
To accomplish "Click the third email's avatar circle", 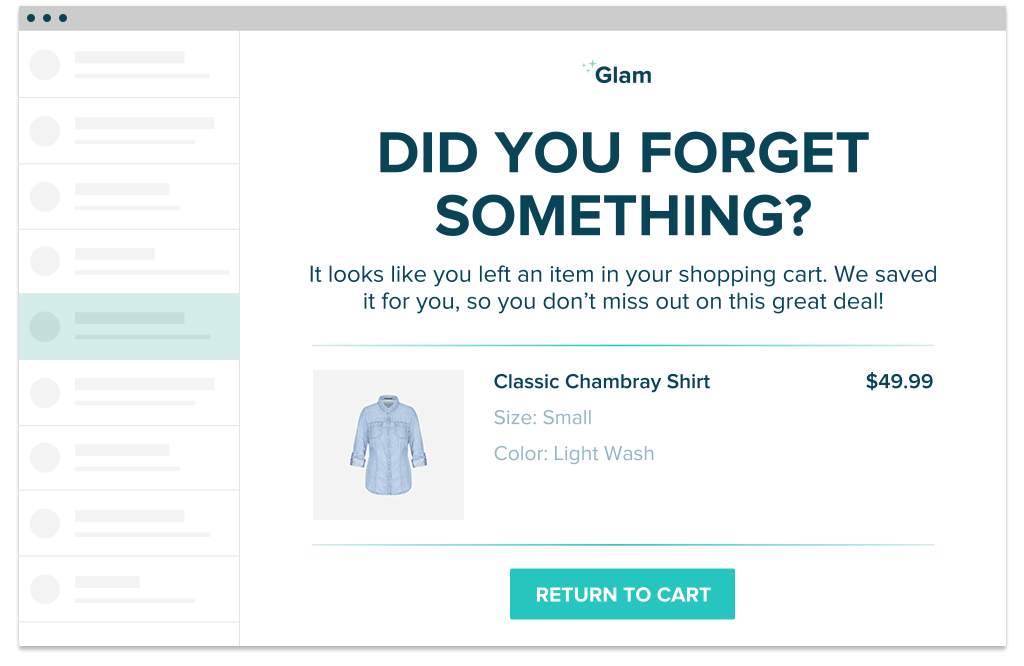I will pos(45,196).
